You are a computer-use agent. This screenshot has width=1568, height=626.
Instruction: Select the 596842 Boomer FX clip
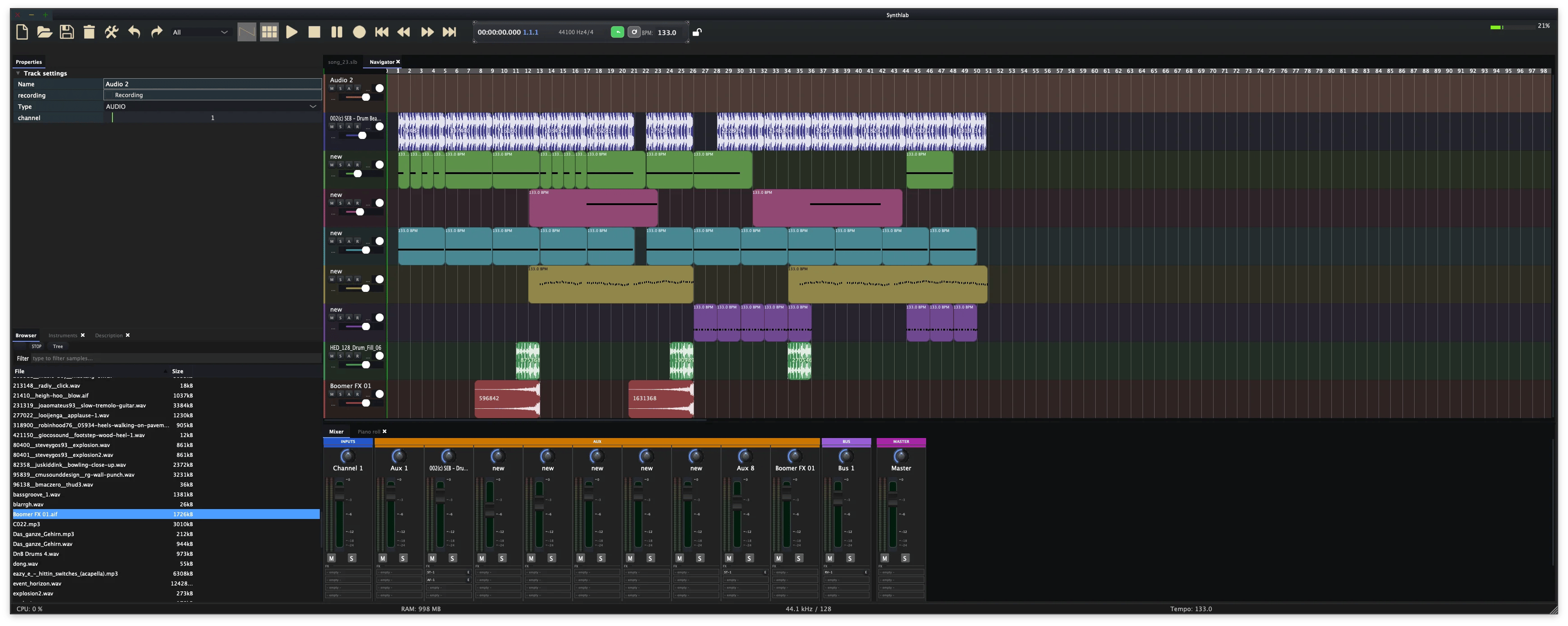coord(507,400)
